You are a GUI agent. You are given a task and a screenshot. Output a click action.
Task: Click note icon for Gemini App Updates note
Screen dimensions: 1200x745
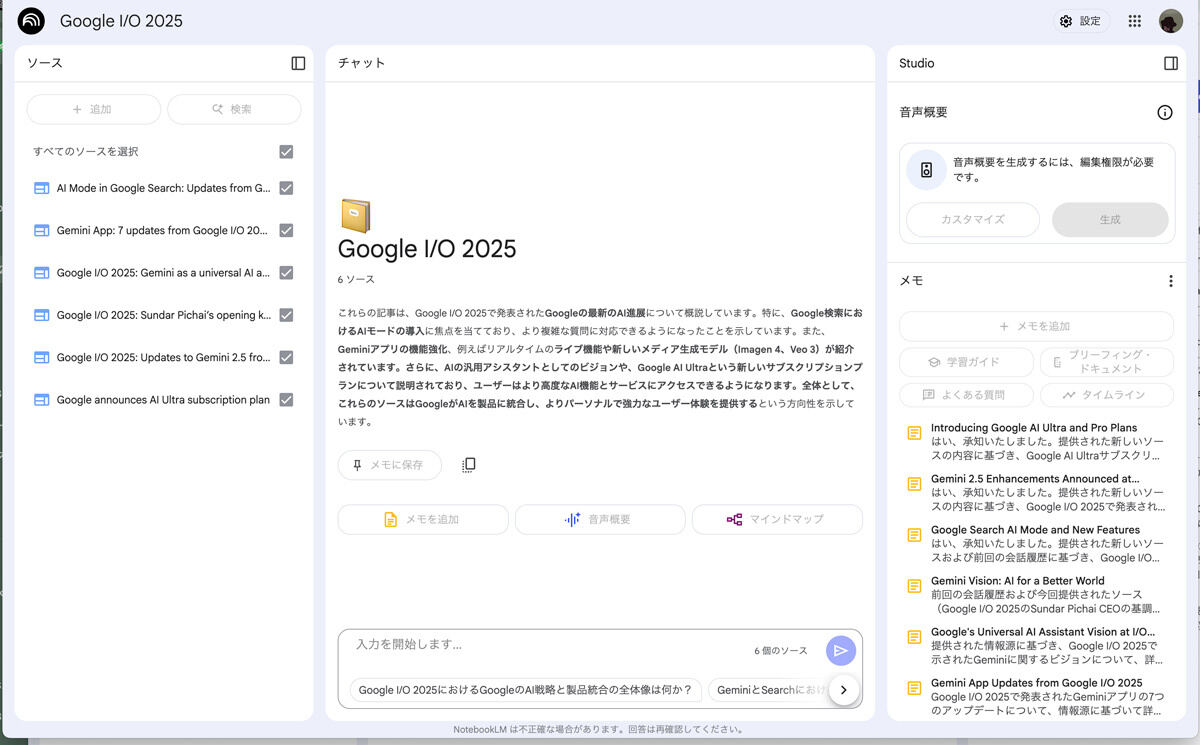pyautogui.click(x=913, y=688)
